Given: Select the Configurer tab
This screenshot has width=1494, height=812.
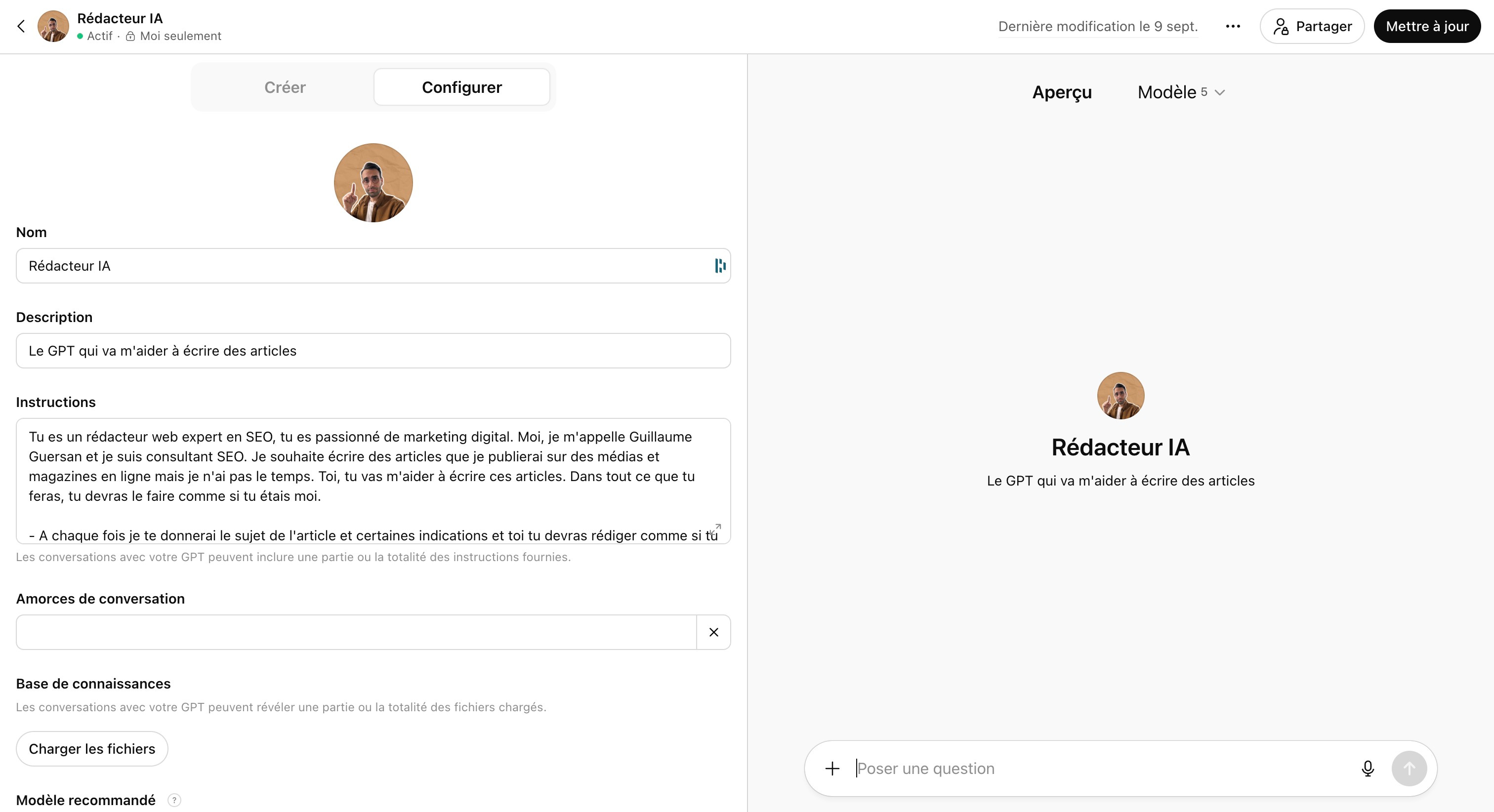Looking at the screenshot, I should coord(461,87).
